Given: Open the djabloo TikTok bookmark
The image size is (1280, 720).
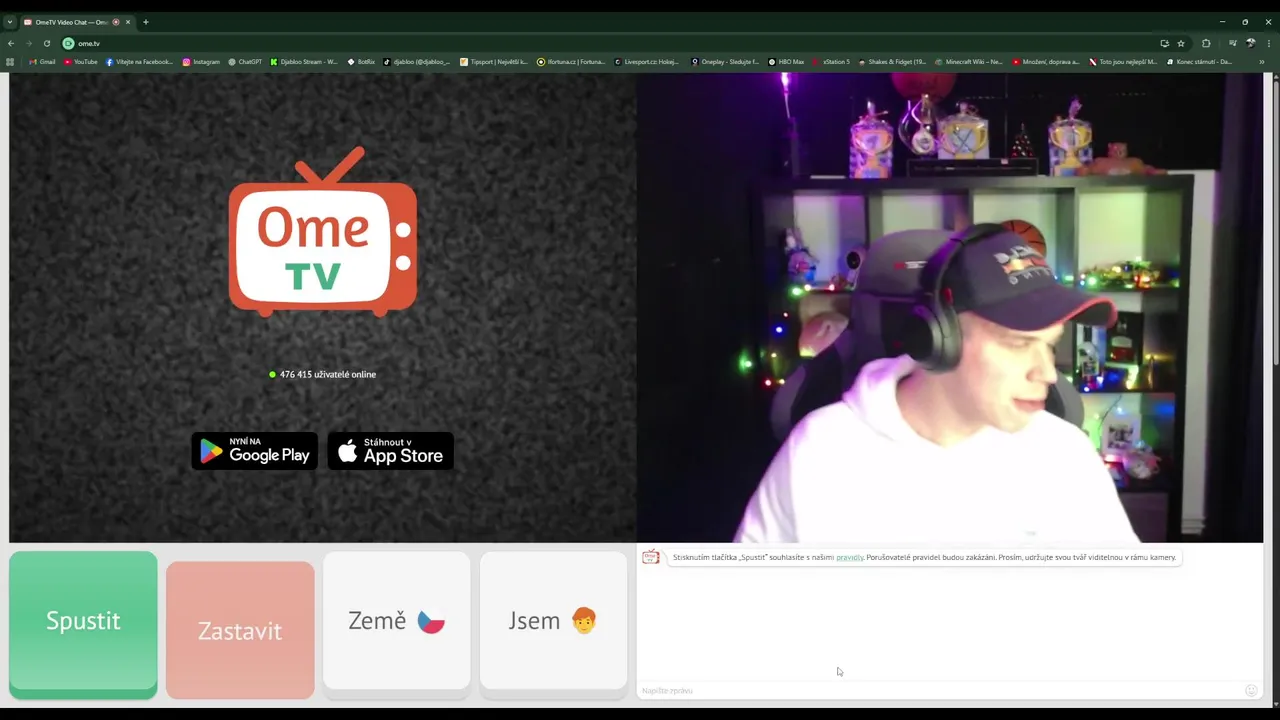Looking at the screenshot, I should [x=417, y=62].
